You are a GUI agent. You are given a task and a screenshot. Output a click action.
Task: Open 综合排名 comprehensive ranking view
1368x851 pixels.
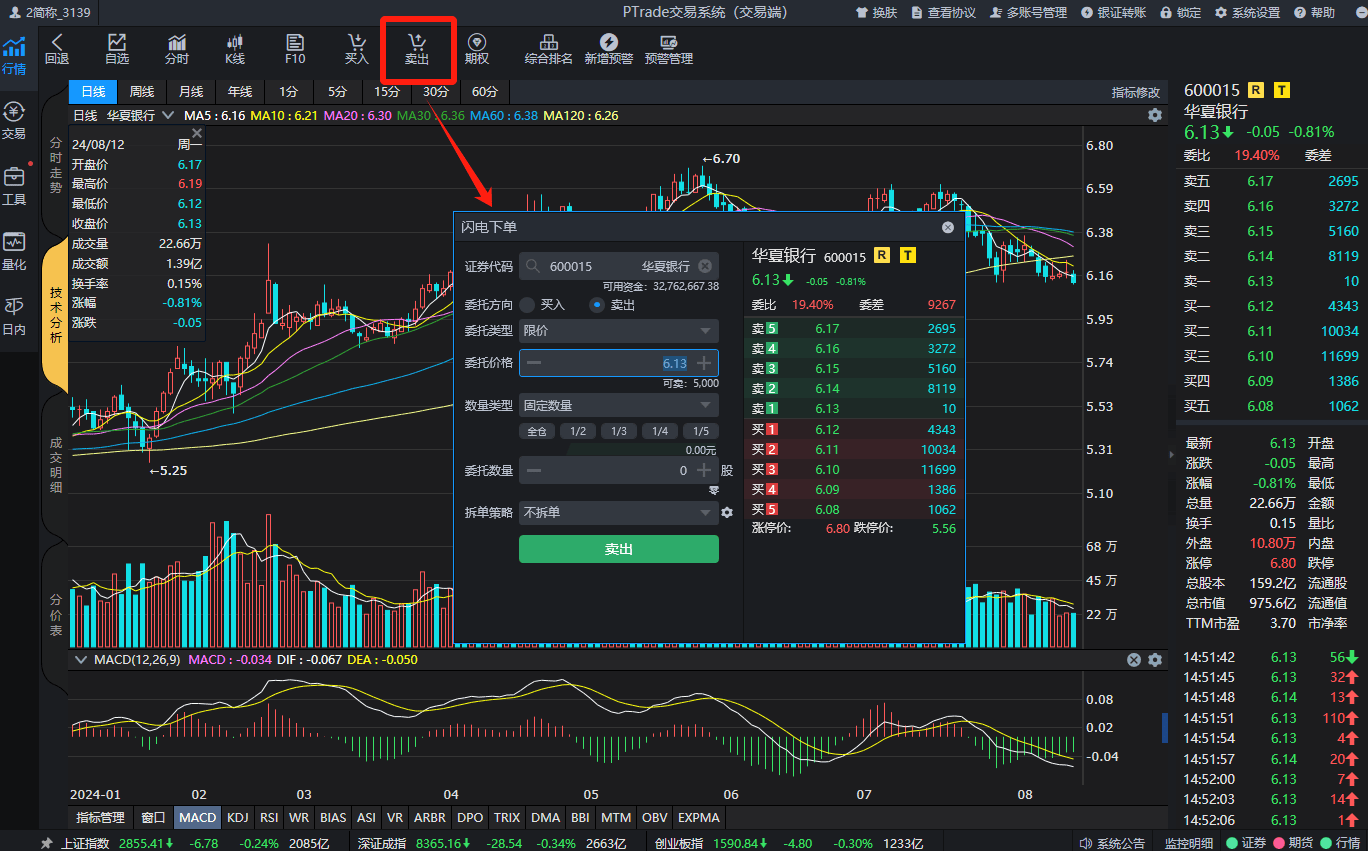click(x=547, y=48)
